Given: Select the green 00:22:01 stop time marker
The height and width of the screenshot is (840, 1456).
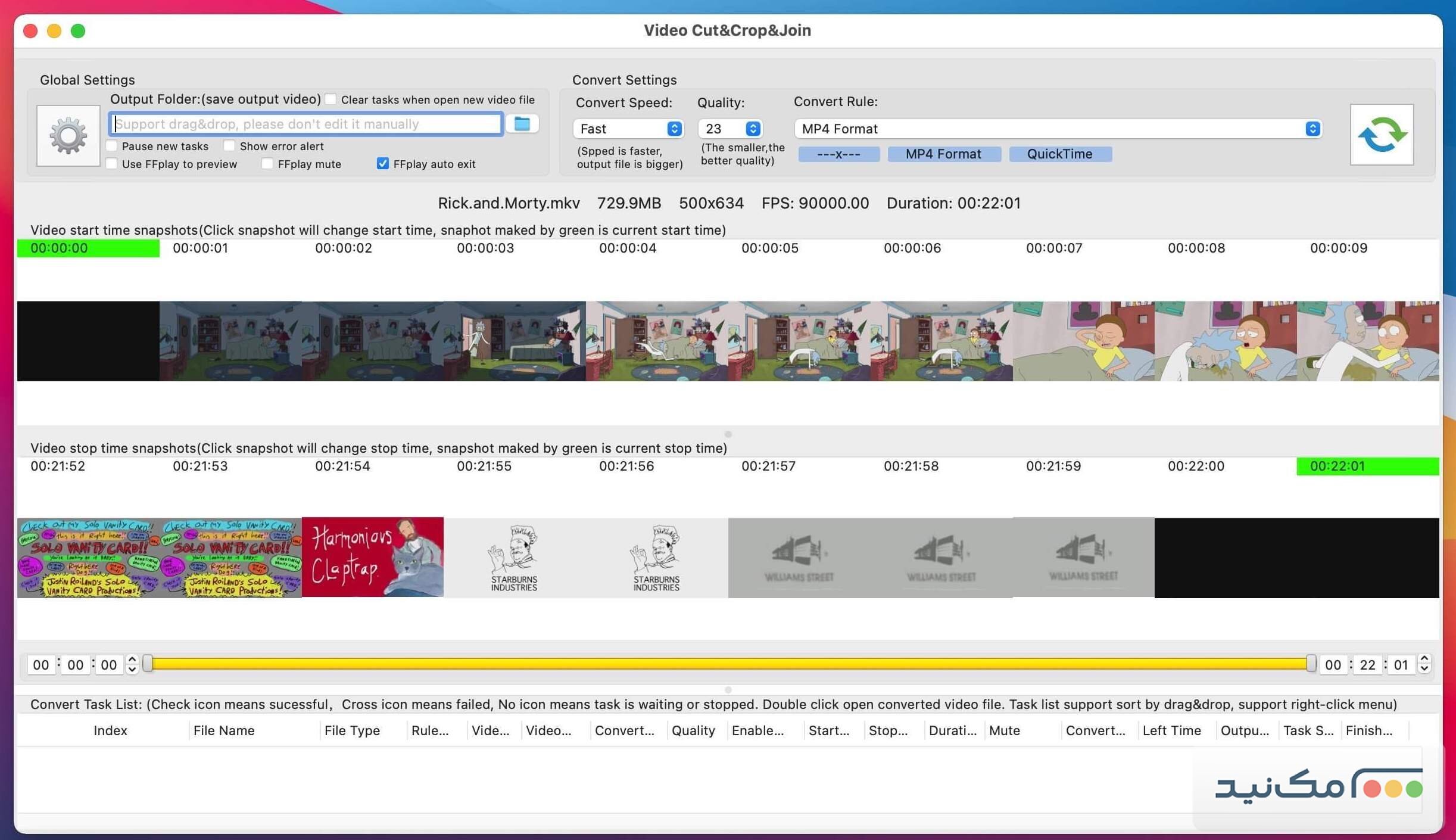Looking at the screenshot, I should [x=1367, y=466].
